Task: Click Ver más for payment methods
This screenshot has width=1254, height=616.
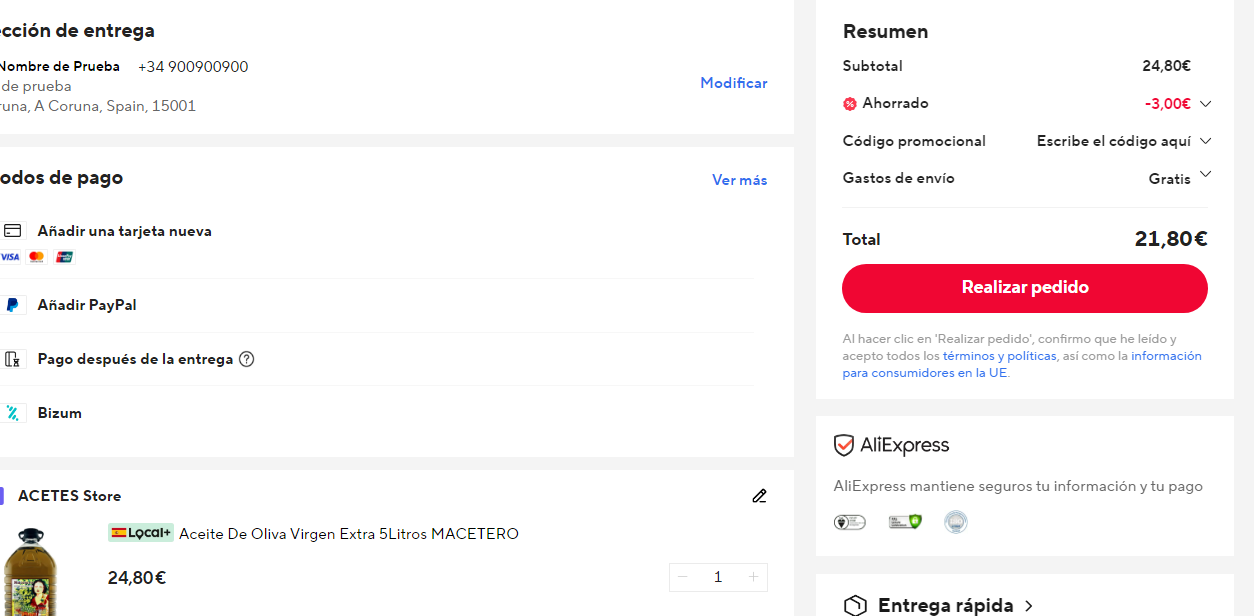Action: tap(739, 180)
